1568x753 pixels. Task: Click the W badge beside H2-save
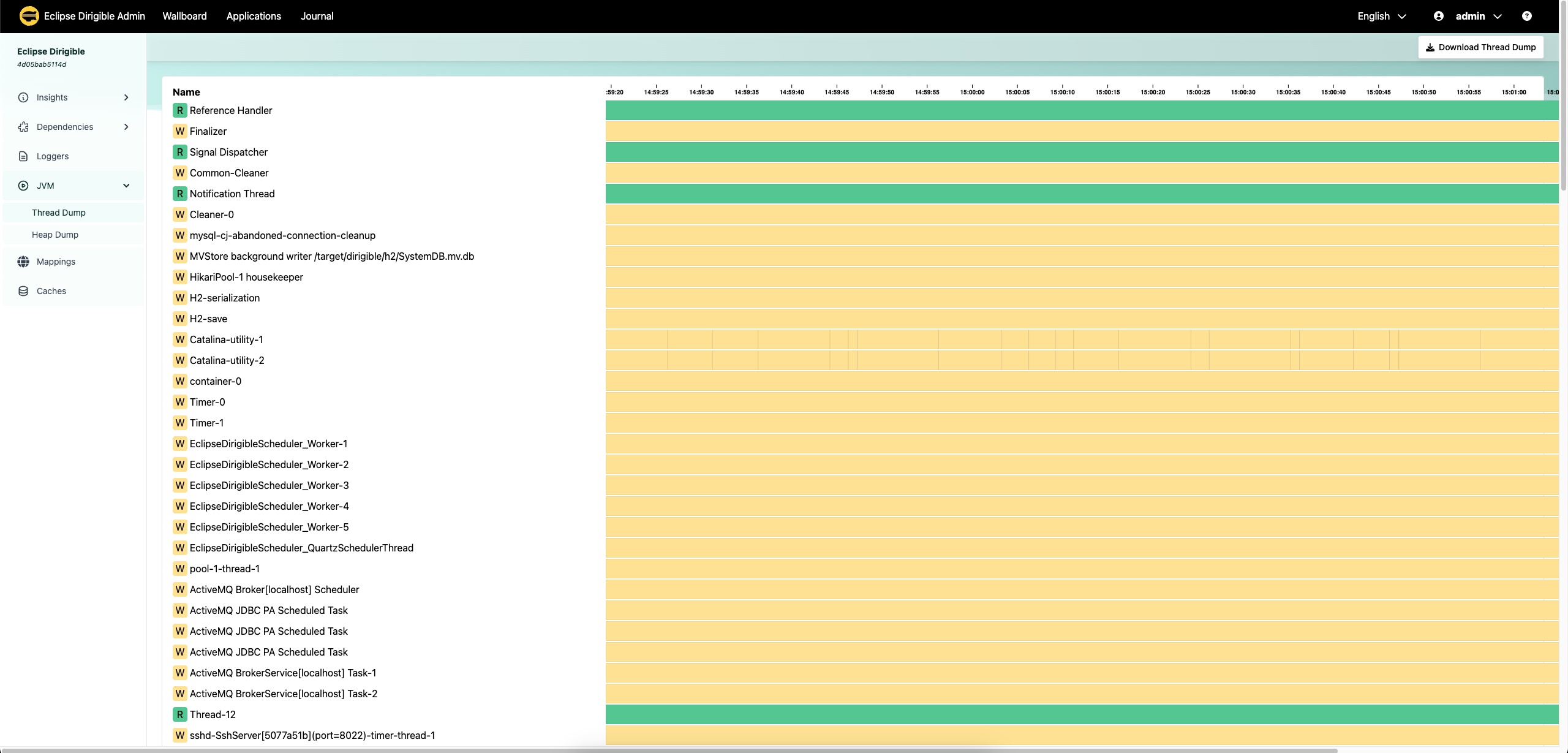pyautogui.click(x=179, y=319)
